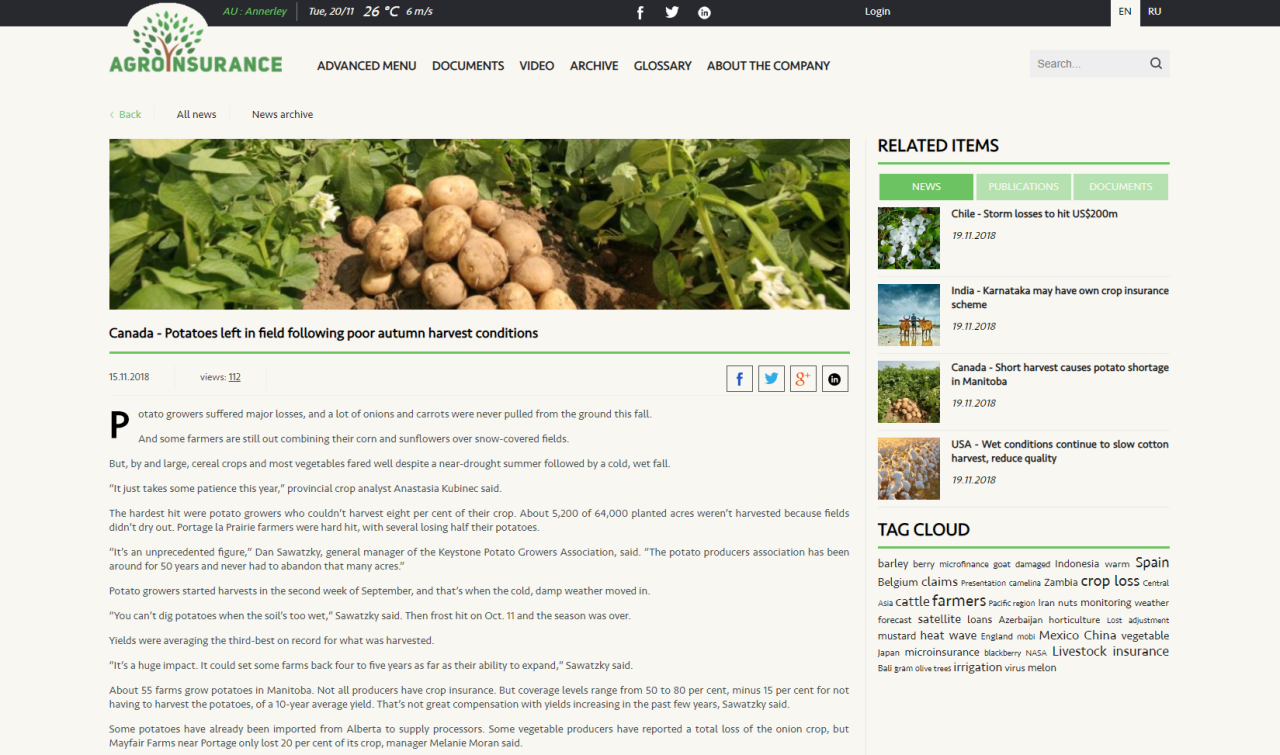The image size is (1280, 755).
Task: Click the article views count 112
Action: coord(234,377)
